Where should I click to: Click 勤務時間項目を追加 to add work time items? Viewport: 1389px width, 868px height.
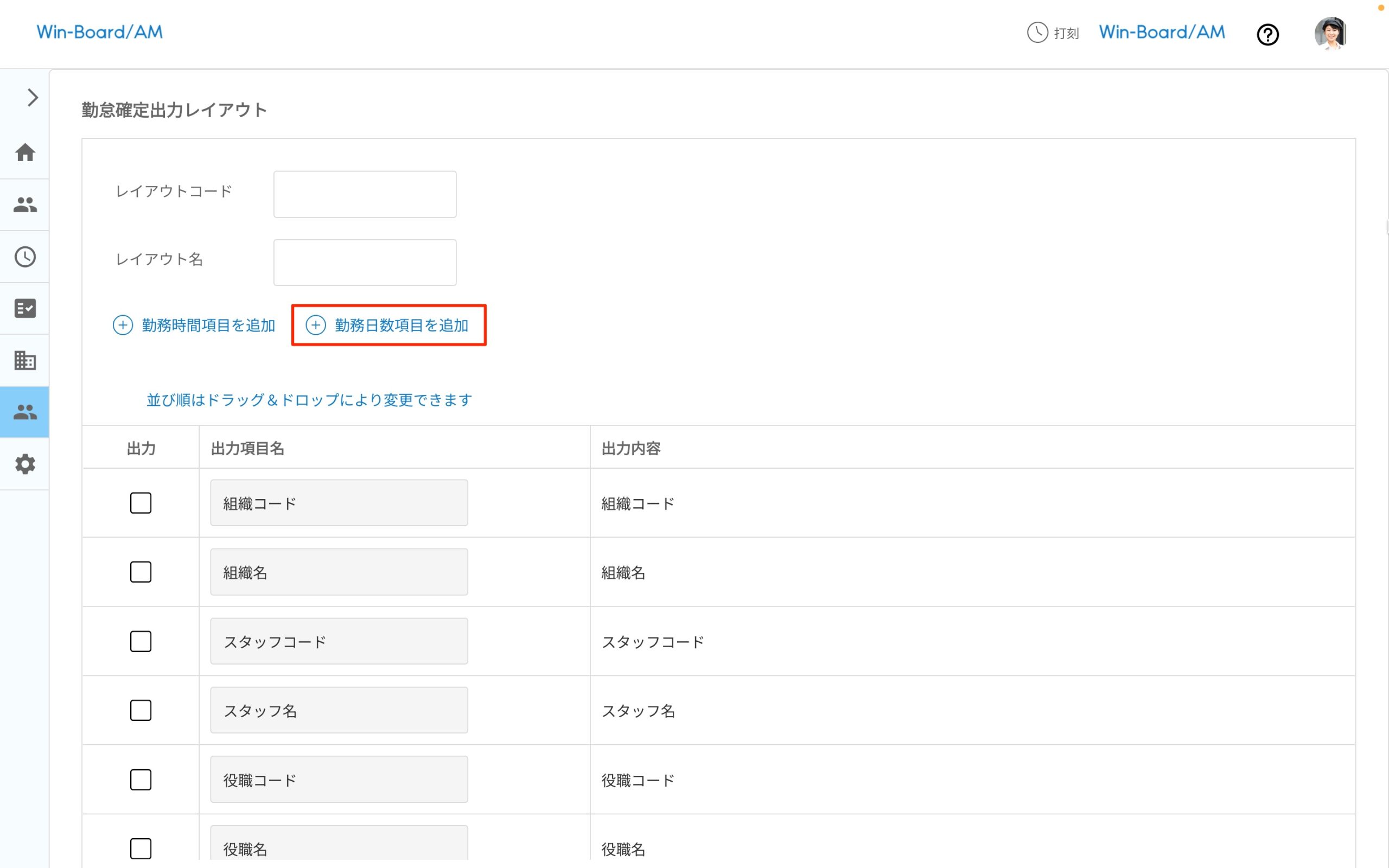(195, 325)
